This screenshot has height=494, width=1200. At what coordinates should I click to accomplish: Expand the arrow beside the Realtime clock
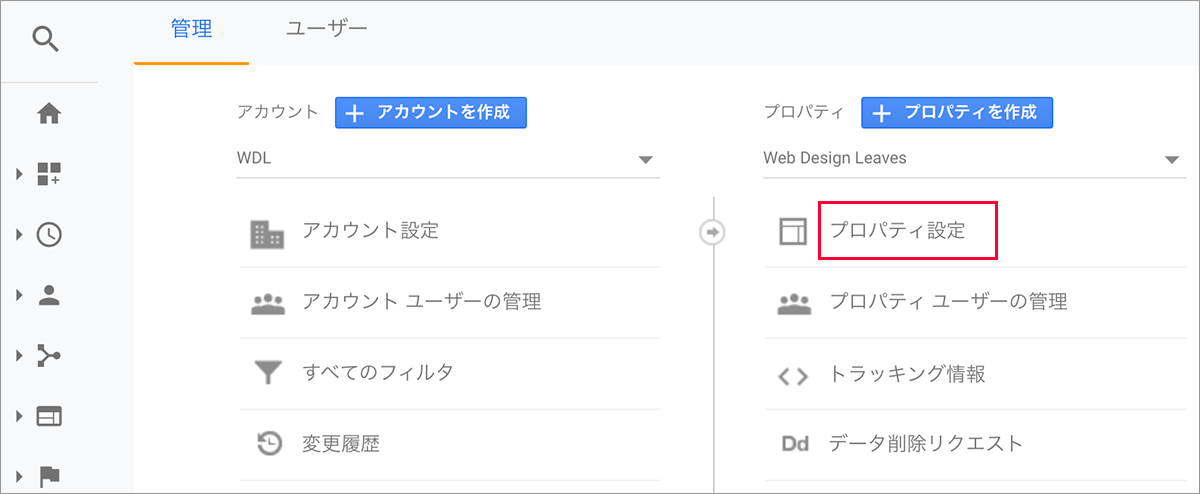pyautogui.click(x=19, y=235)
